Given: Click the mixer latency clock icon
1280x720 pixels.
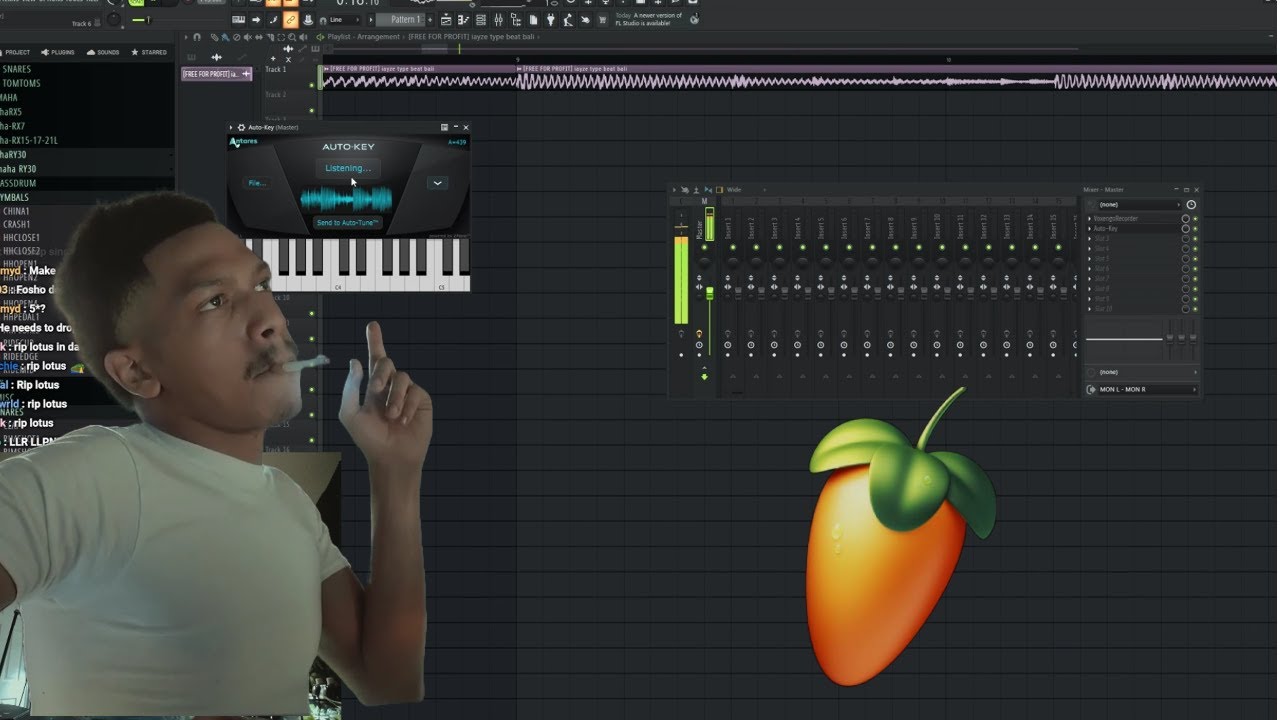Looking at the screenshot, I should [x=1191, y=204].
